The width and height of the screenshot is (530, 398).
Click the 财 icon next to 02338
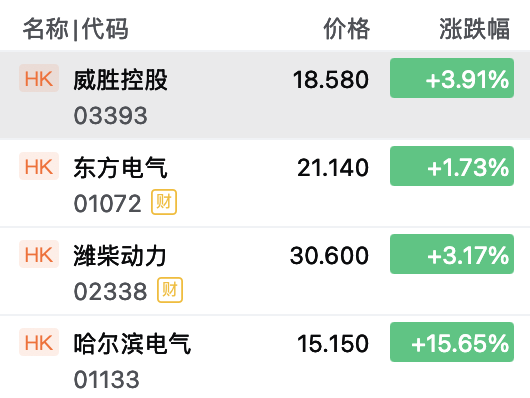170,290
